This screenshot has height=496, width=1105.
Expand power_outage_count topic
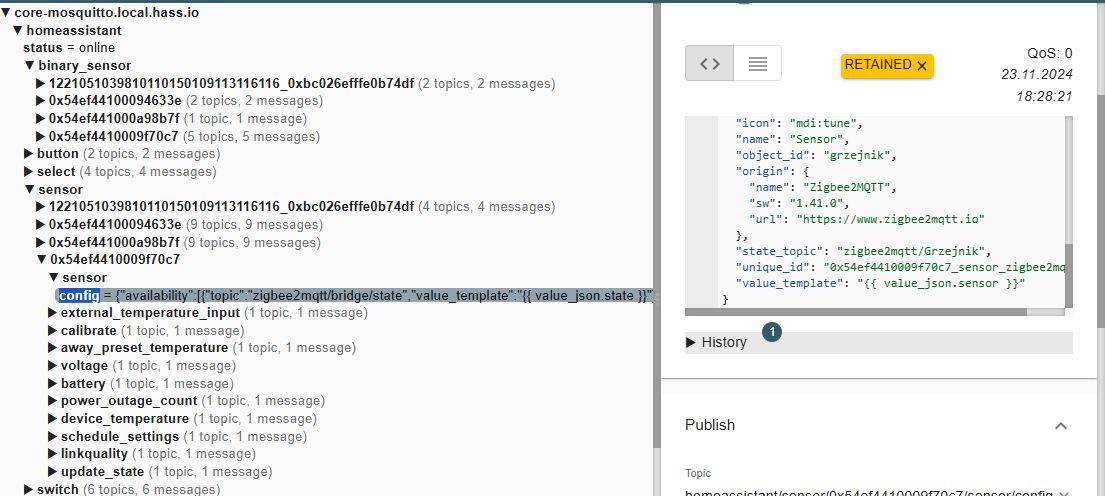click(x=53, y=401)
